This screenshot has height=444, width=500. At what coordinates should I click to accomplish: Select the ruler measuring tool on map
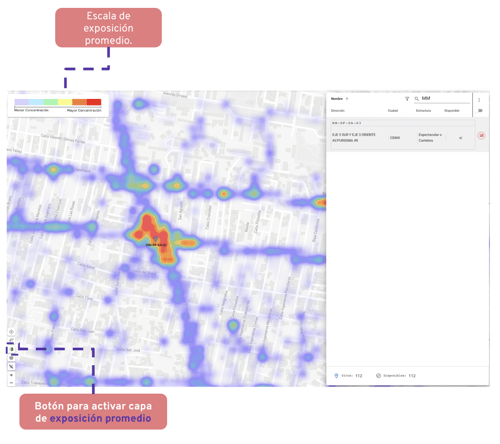(x=11, y=366)
